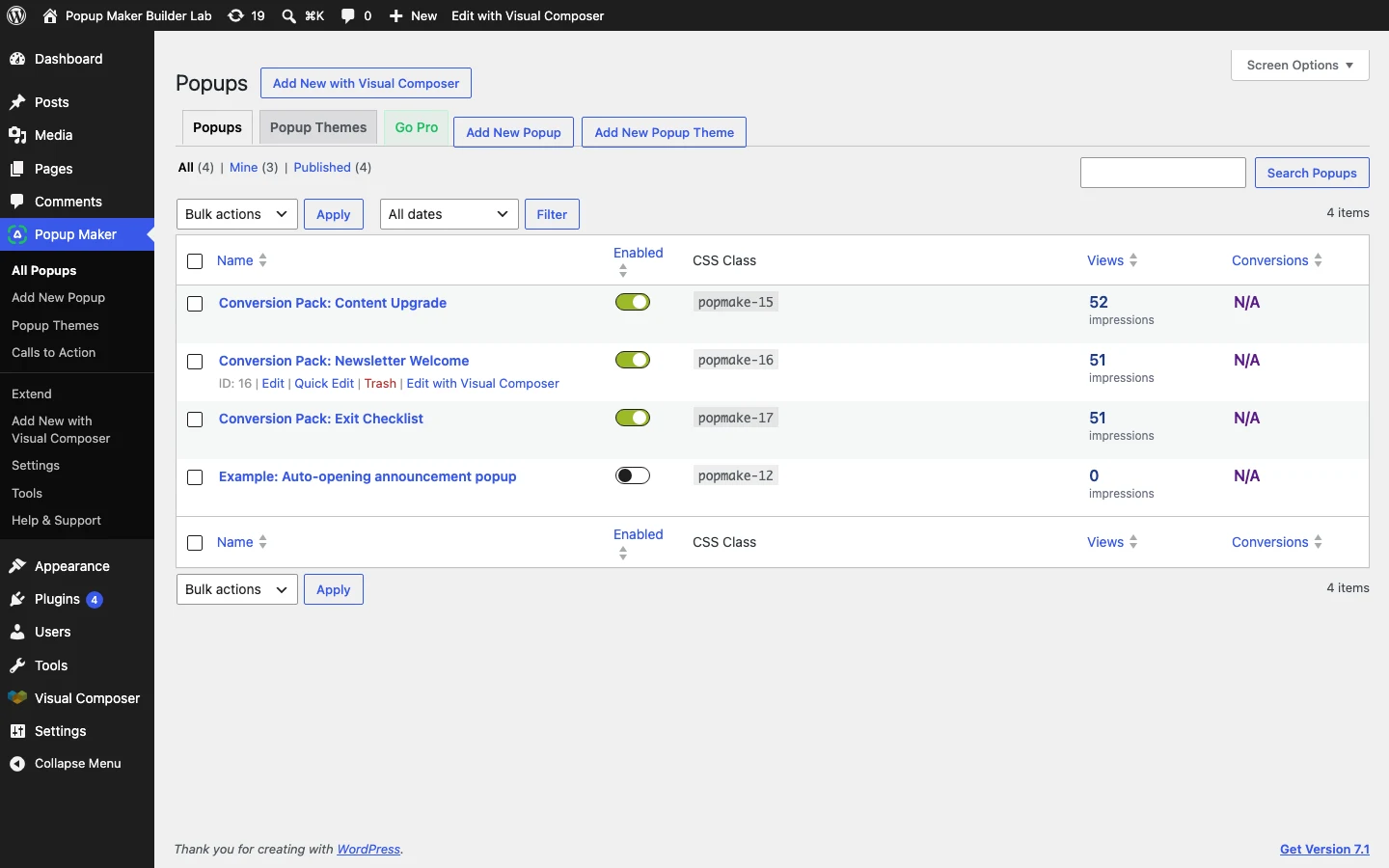
Task: Click the Plugins update count badge
Action: click(95, 600)
